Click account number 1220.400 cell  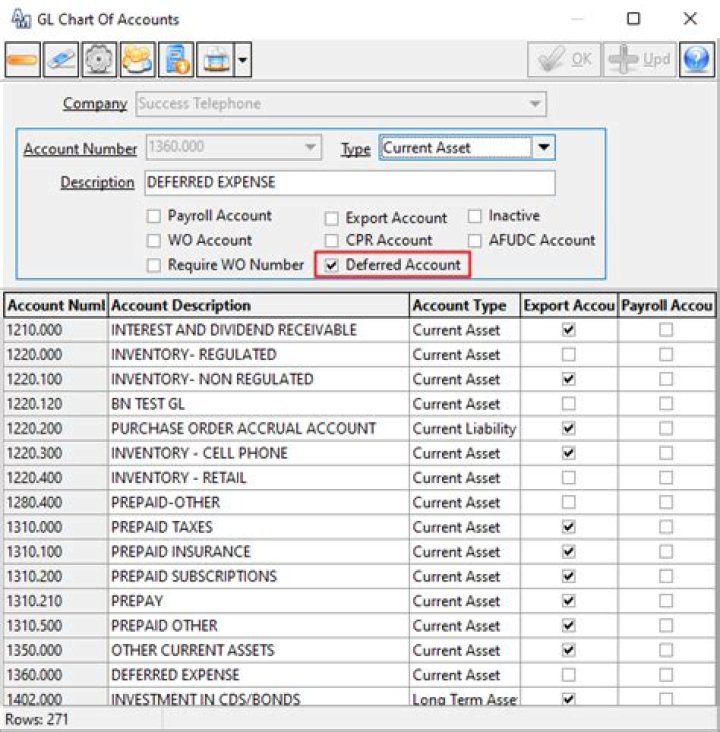56,478
